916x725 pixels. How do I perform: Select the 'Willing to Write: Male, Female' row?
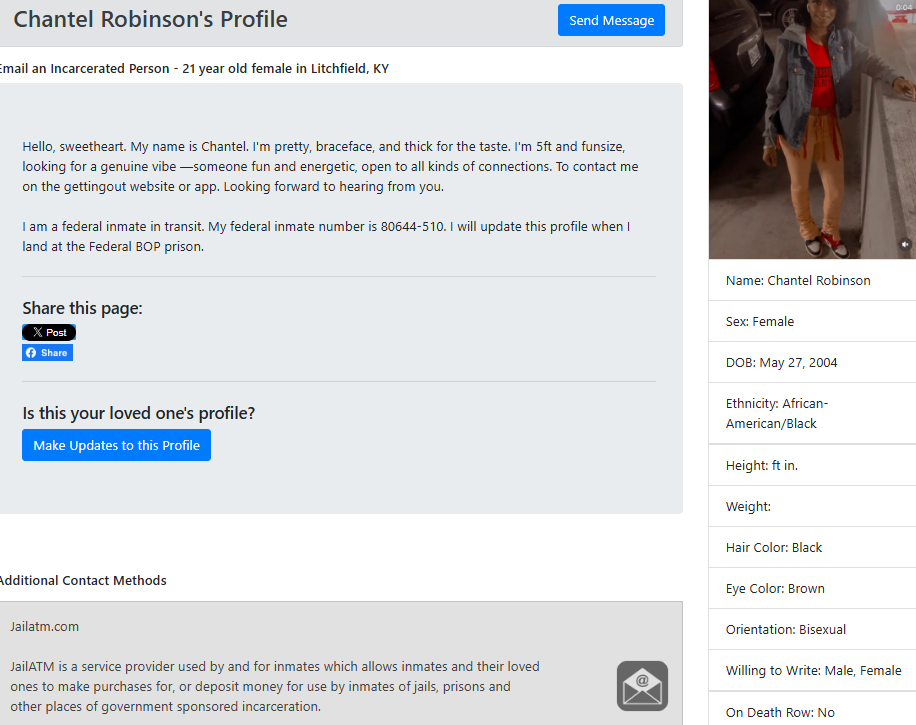(812, 670)
